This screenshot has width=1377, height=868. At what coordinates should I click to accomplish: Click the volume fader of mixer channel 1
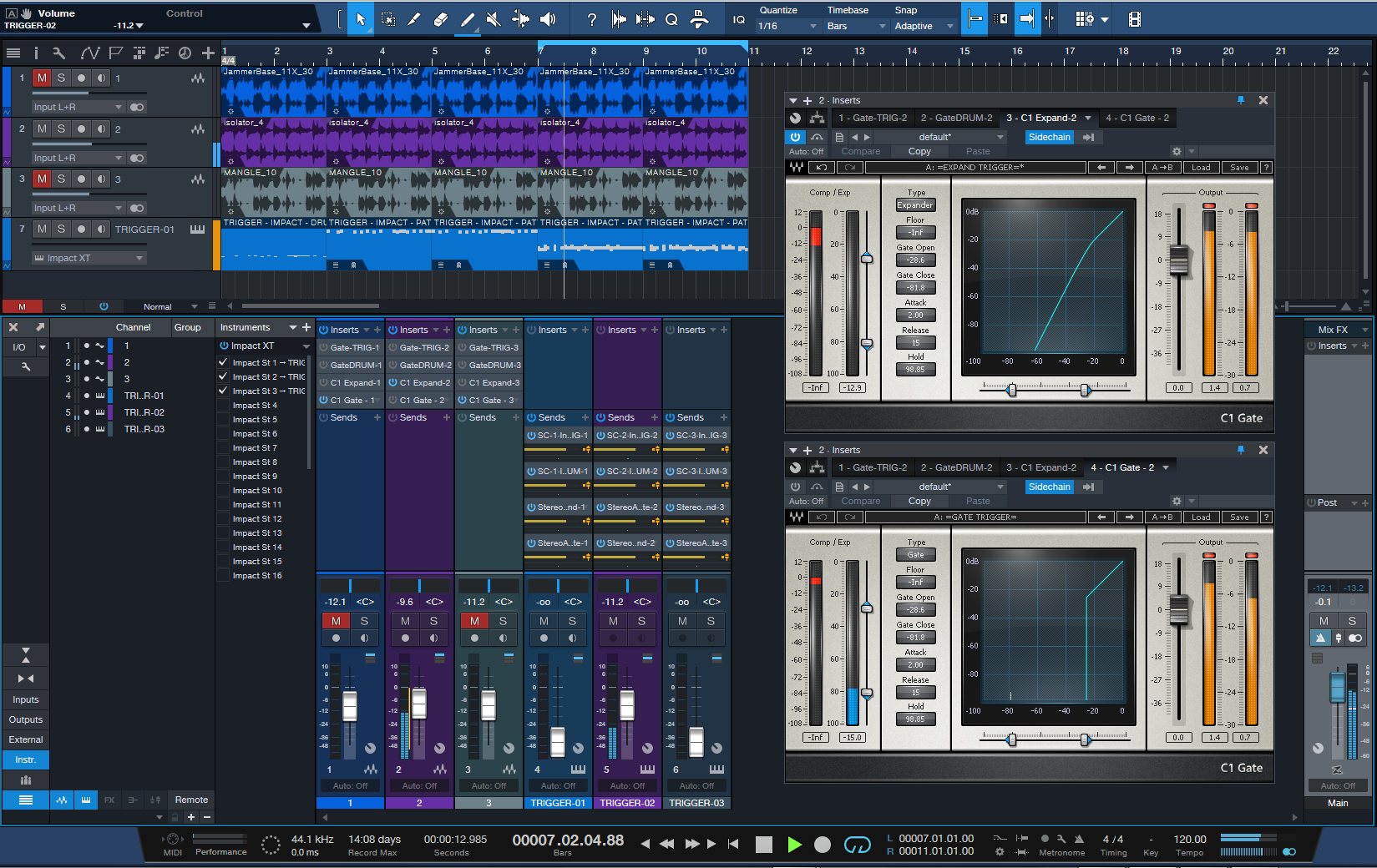click(350, 706)
